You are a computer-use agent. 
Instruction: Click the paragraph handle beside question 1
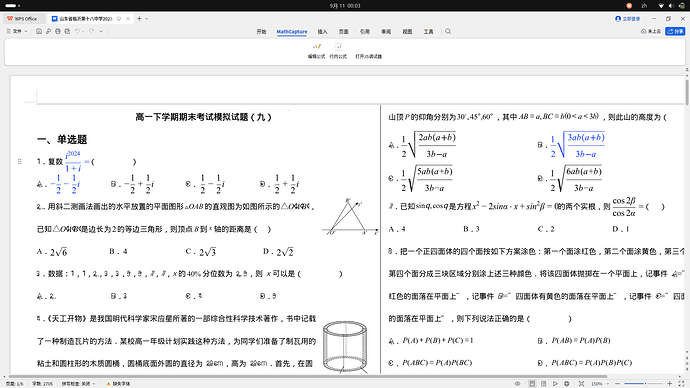(x=19, y=161)
